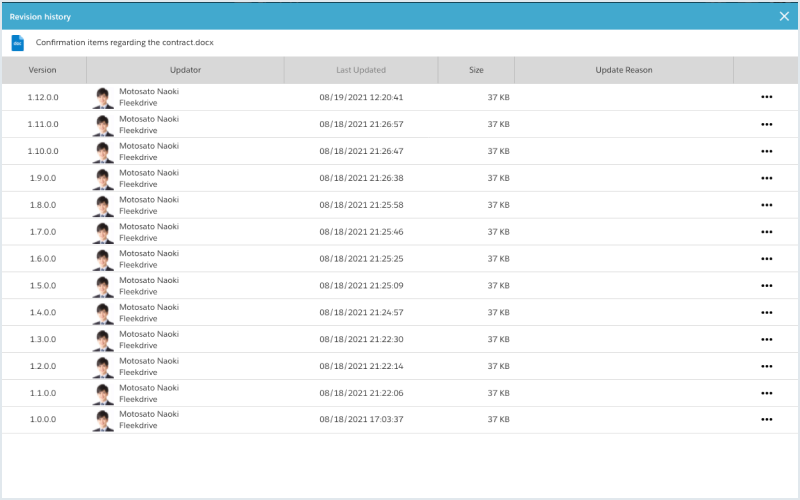Click the Version column header
800x500 pixels.
44,70
